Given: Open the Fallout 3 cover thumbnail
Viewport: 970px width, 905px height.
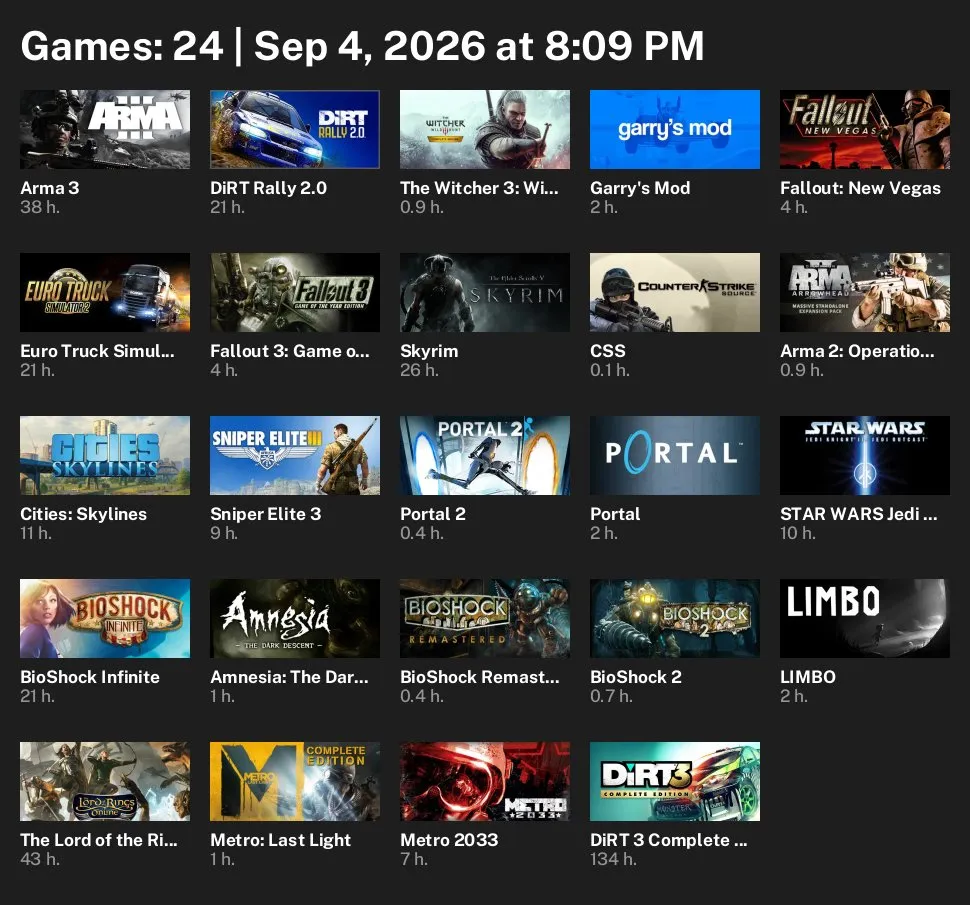Looking at the screenshot, I should [295, 293].
